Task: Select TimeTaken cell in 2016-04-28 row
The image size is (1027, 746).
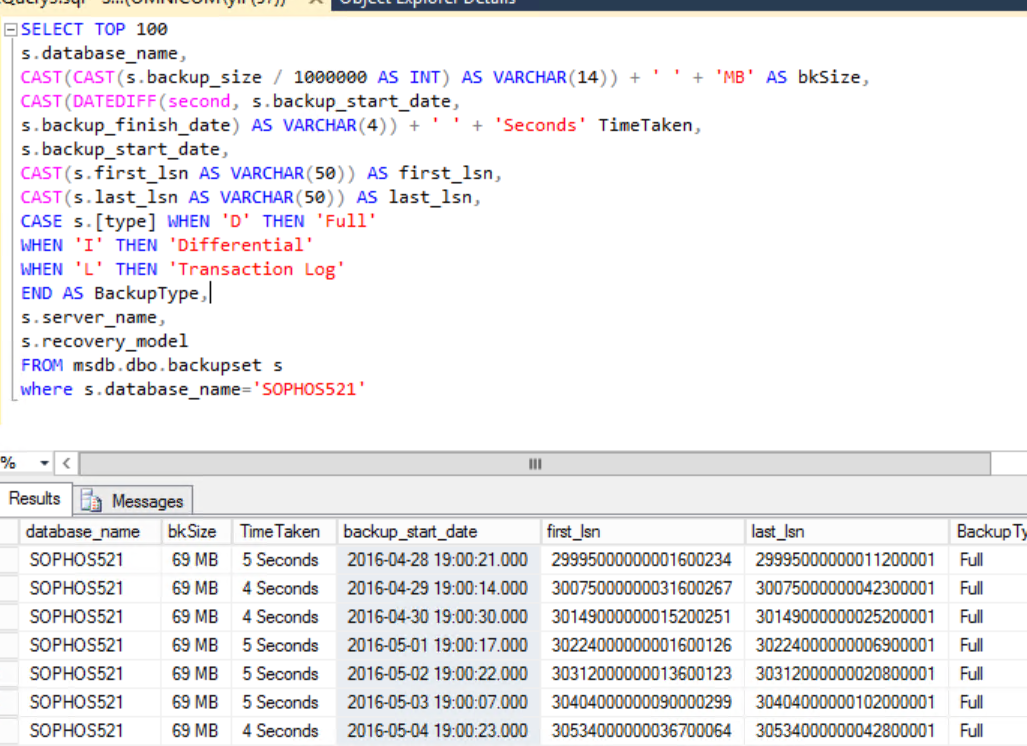Action: pyautogui.click(x=284, y=560)
